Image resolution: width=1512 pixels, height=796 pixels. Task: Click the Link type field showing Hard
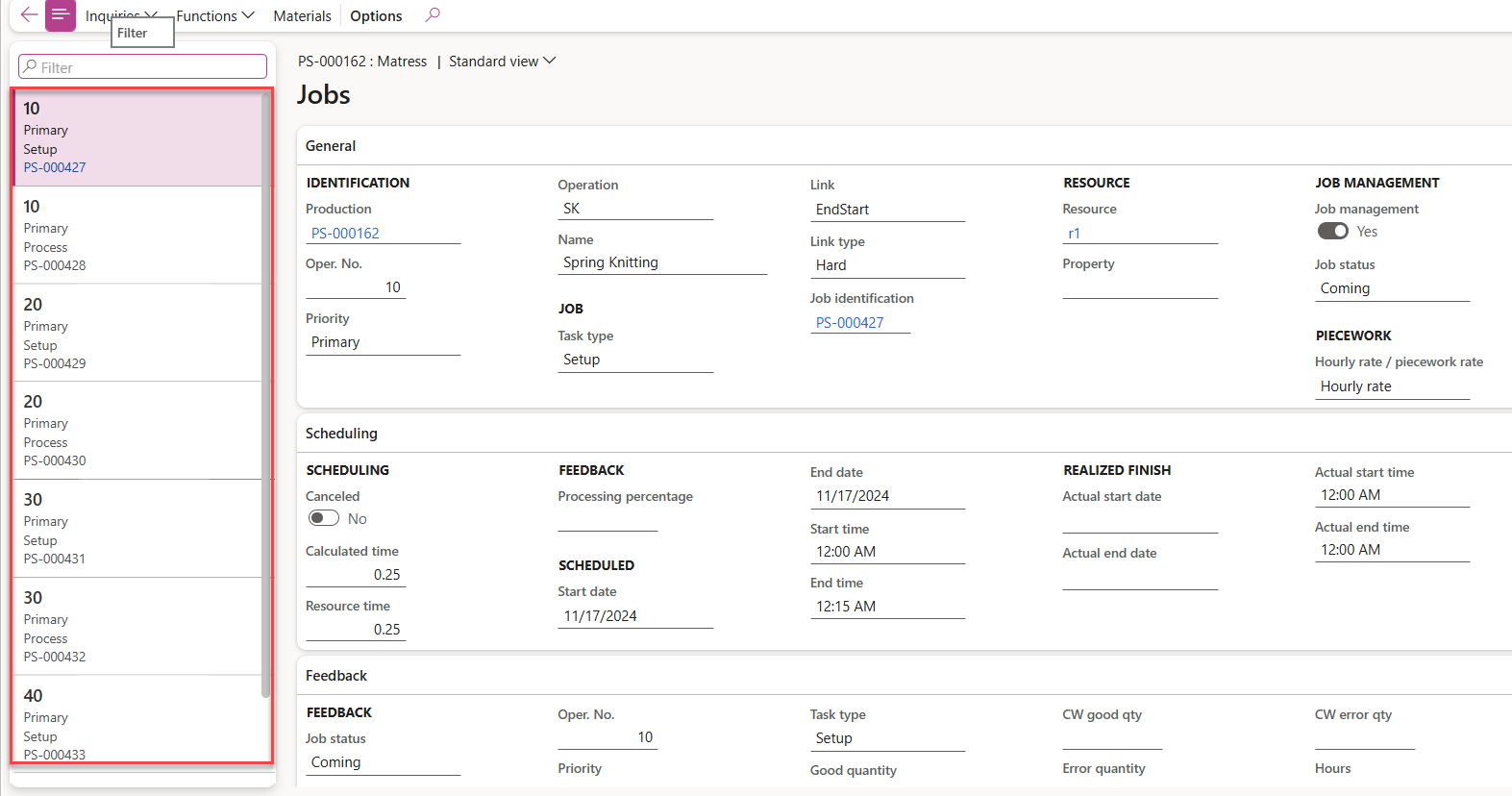point(887,265)
